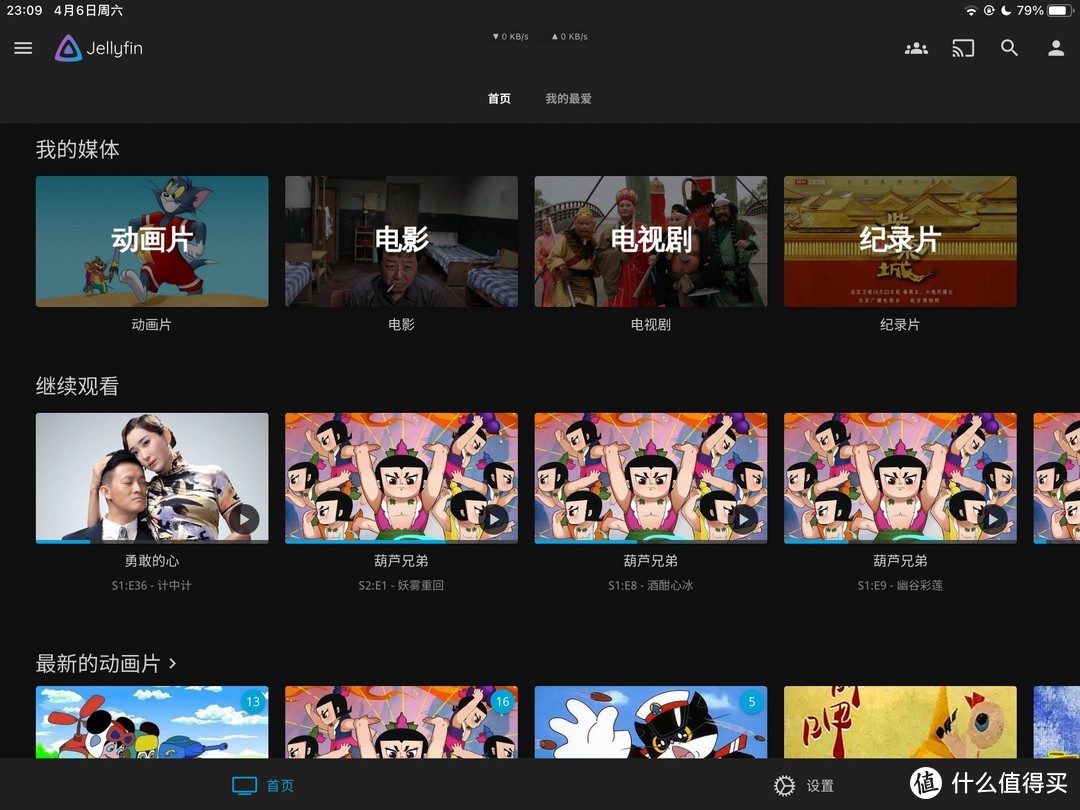
Task: Click the 电视剧 label under the card
Action: (x=651, y=324)
